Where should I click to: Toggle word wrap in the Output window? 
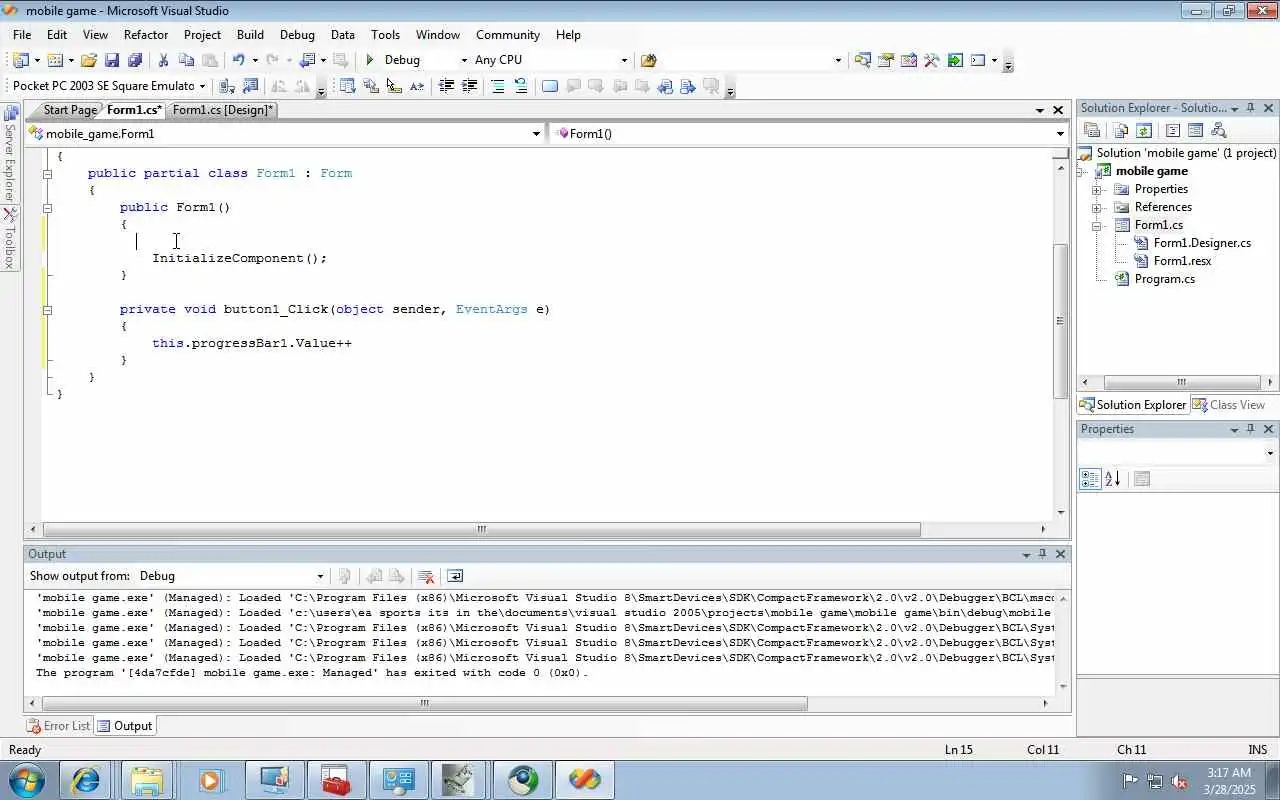click(x=455, y=576)
